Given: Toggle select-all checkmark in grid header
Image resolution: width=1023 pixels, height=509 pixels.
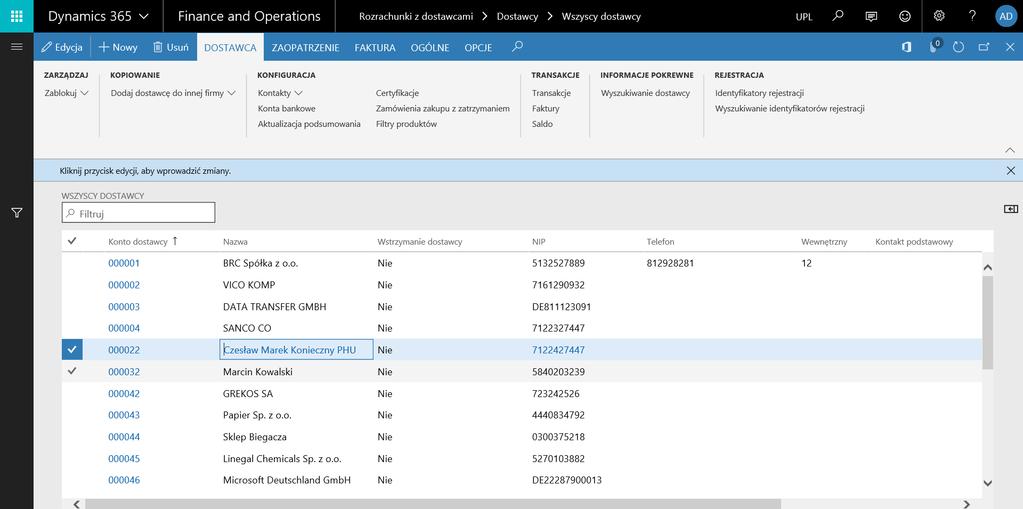Looking at the screenshot, I should click(x=72, y=241).
